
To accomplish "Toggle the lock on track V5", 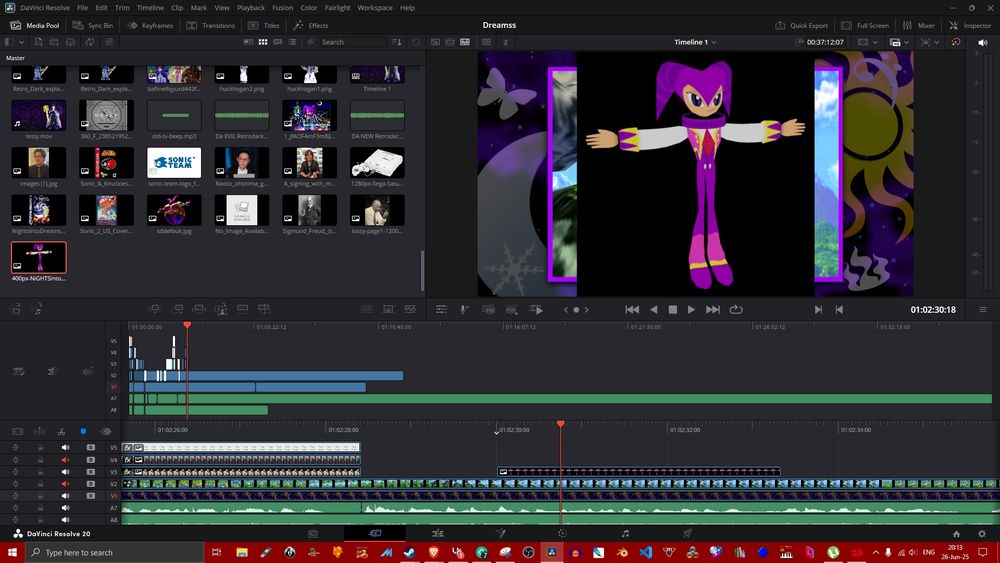I will tap(40, 448).
